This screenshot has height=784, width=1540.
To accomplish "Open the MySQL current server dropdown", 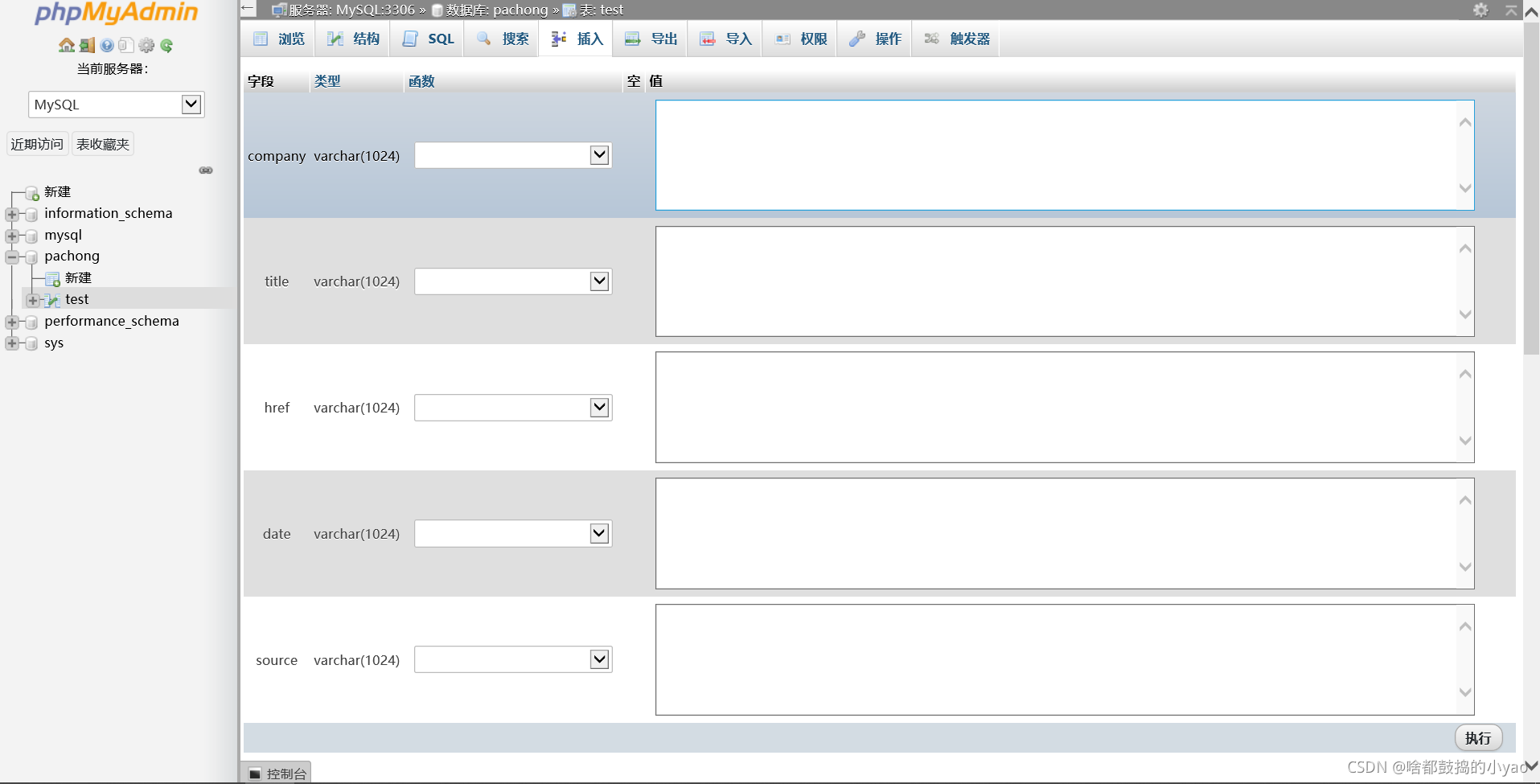I will [x=117, y=105].
